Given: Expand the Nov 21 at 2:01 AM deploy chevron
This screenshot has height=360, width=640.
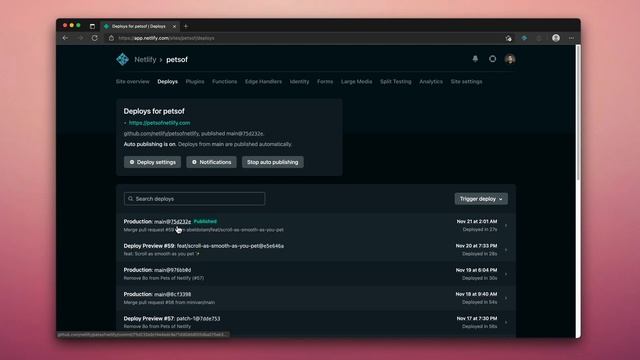Looking at the screenshot, I should point(506,225).
